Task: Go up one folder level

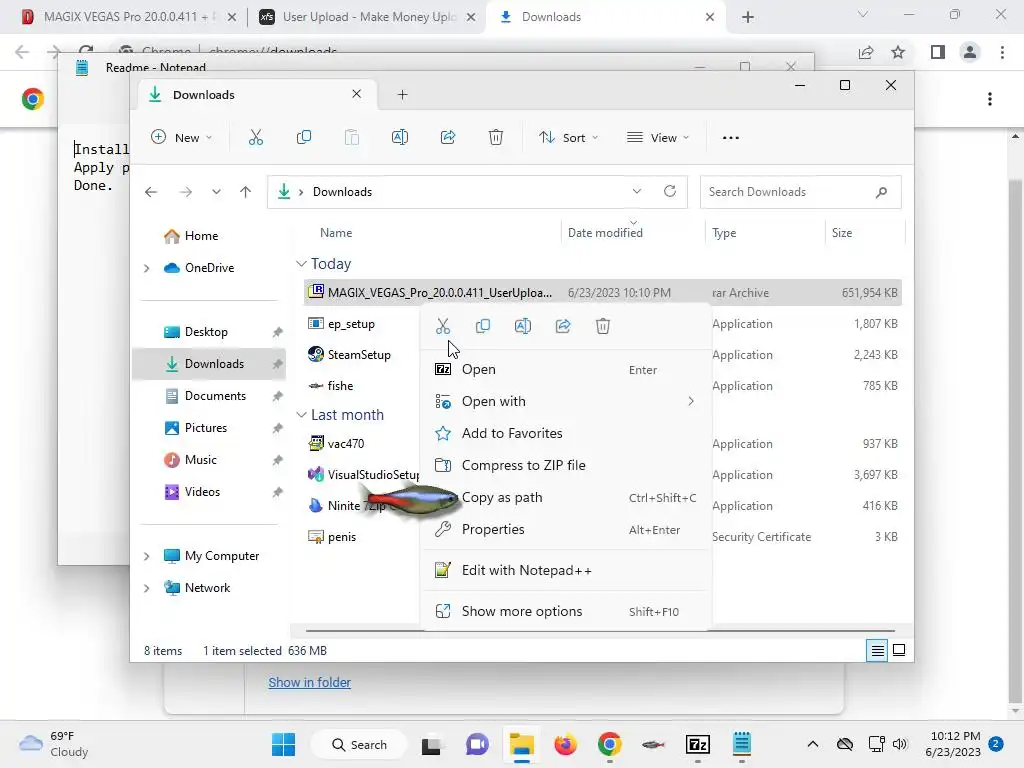Action: 246,192
